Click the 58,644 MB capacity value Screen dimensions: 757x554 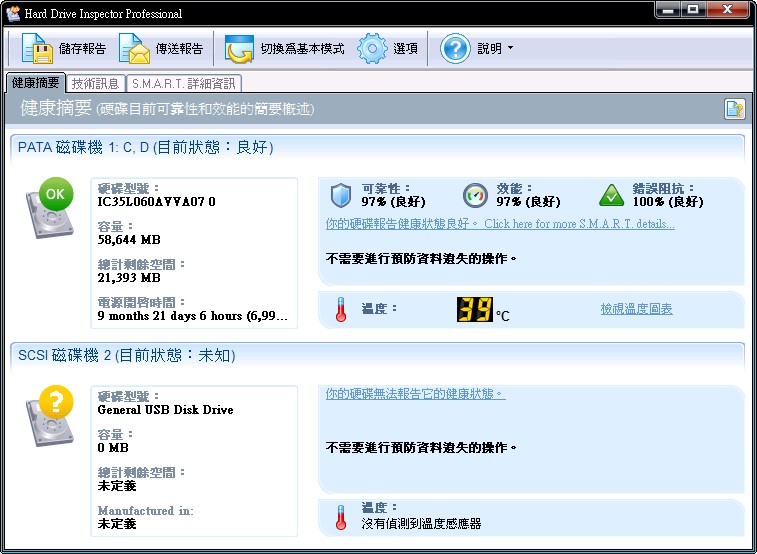click(x=129, y=240)
